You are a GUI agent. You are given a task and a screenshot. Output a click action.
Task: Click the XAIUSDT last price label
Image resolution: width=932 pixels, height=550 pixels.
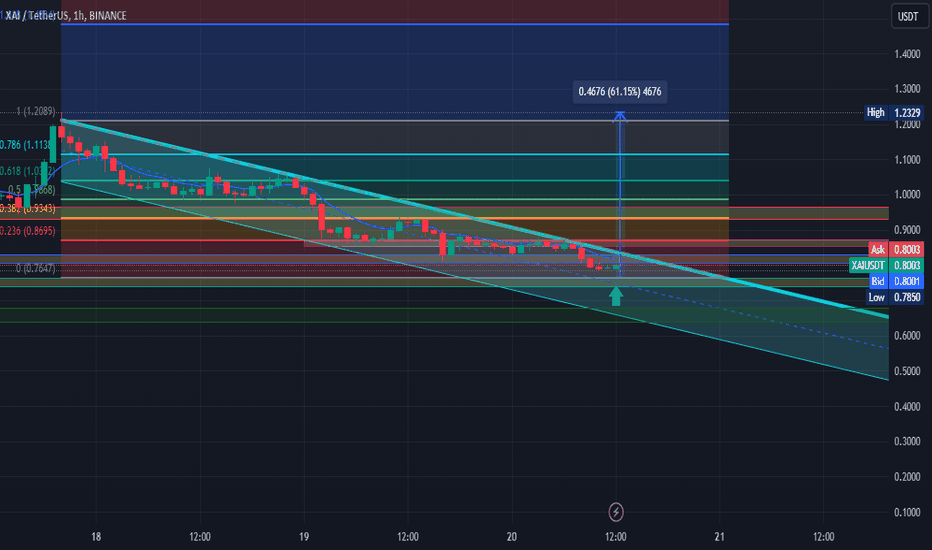pos(886,265)
